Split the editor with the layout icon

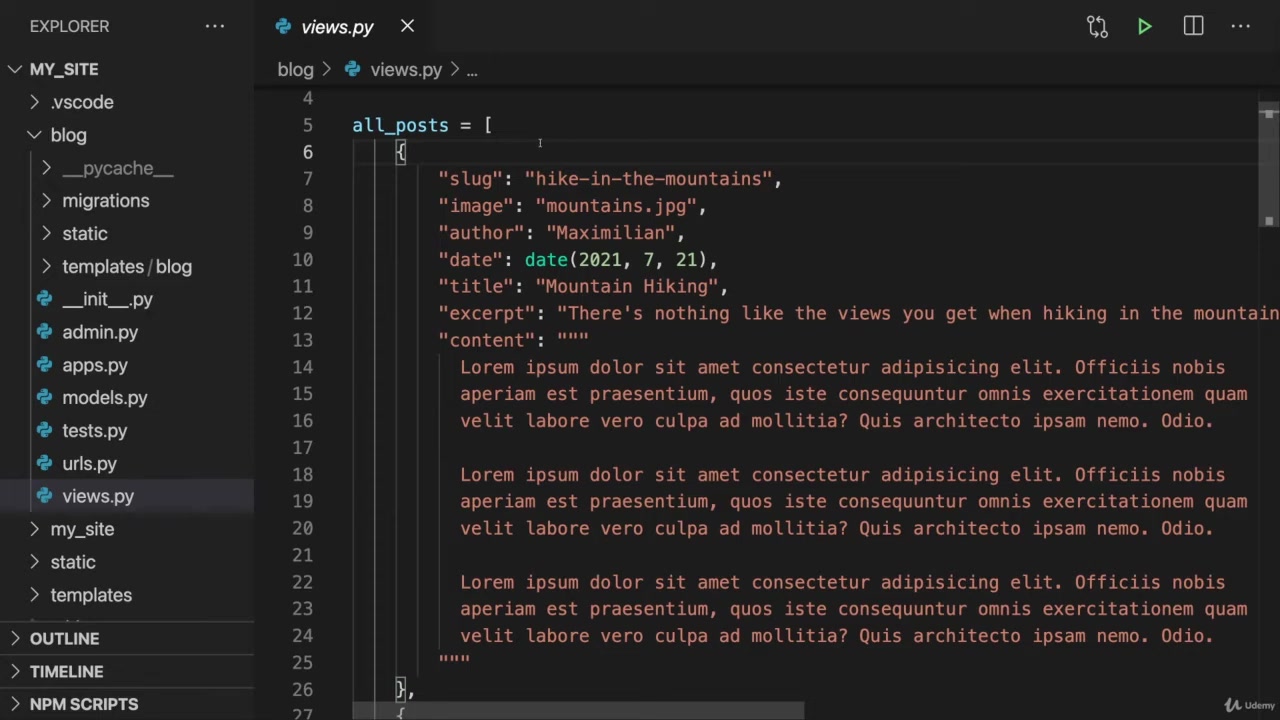1193,27
